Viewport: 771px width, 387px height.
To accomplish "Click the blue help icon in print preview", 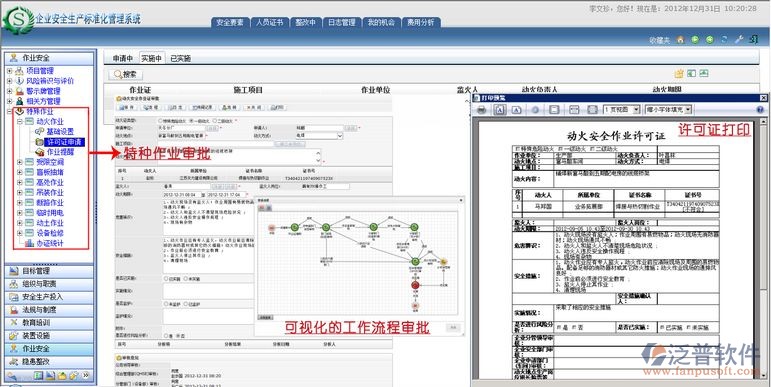I will pos(760,110).
